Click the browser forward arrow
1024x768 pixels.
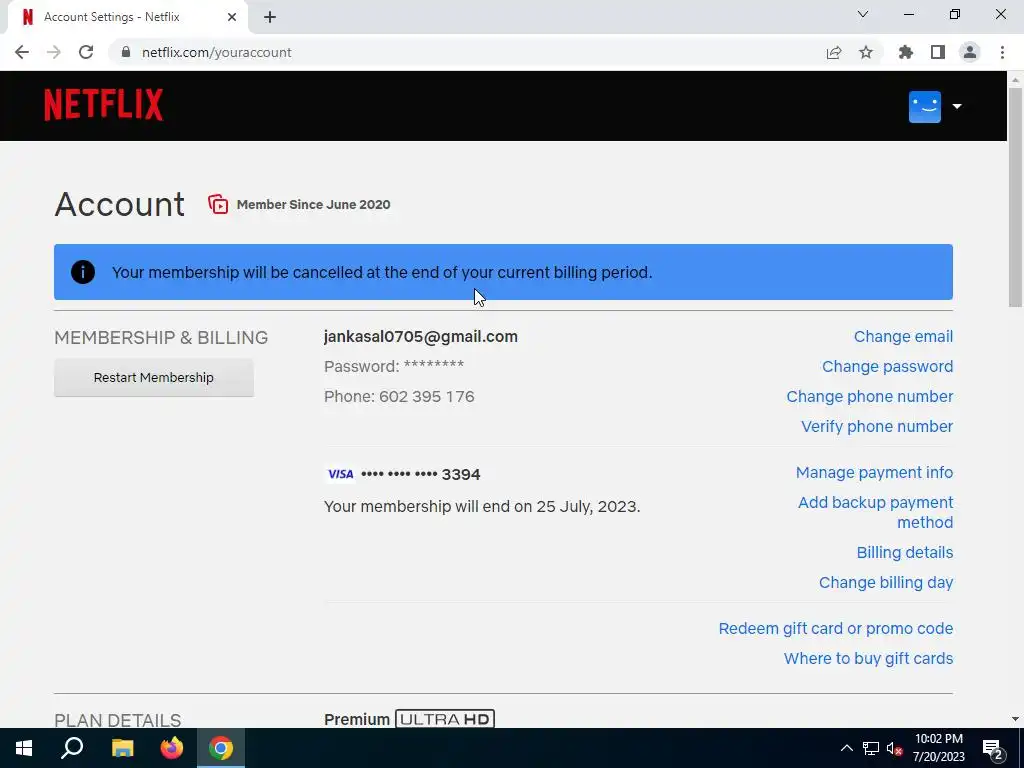point(54,52)
